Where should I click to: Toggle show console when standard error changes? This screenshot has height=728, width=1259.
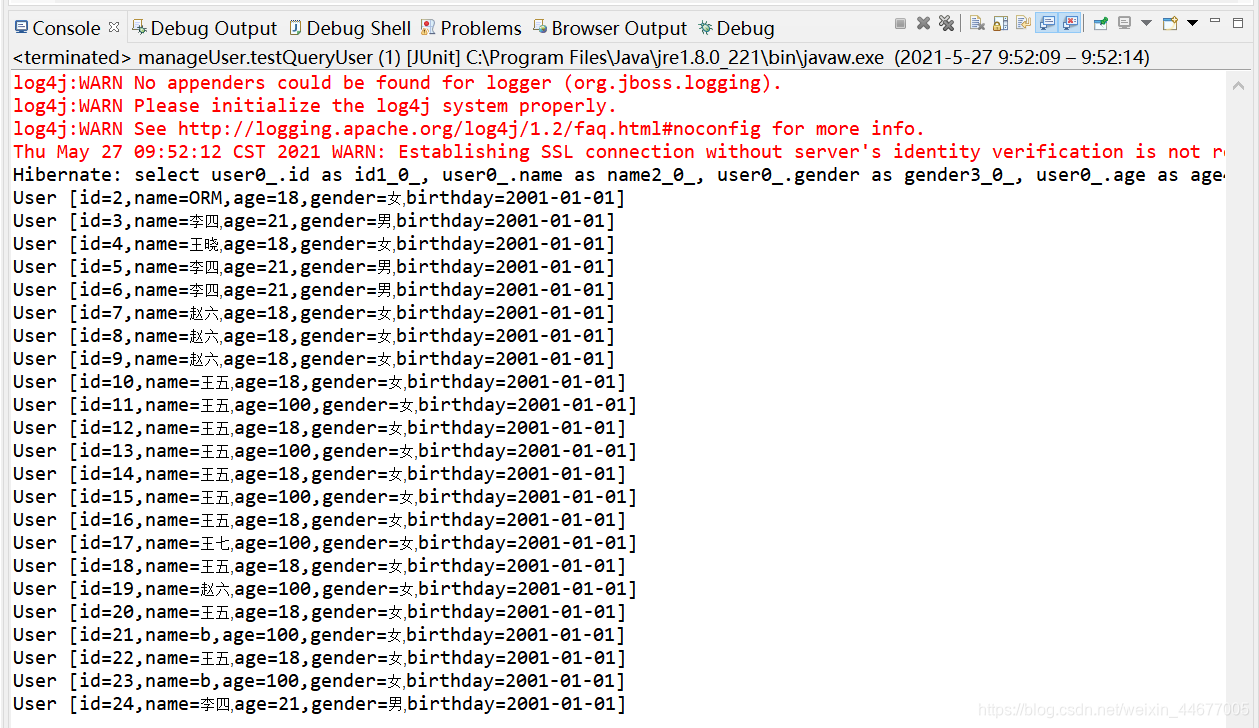point(1070,23)
